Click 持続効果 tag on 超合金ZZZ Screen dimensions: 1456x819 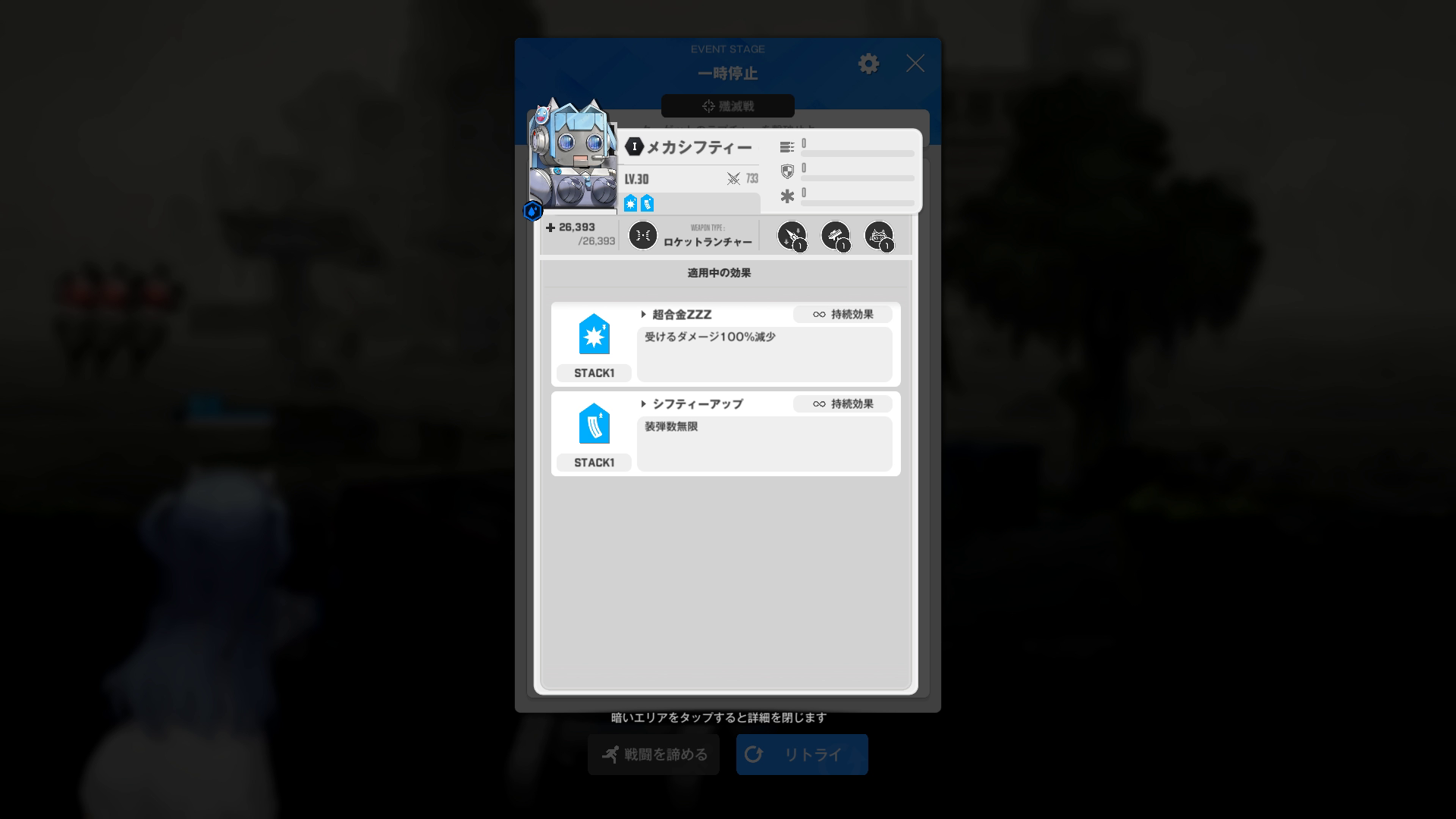(843, 315)
